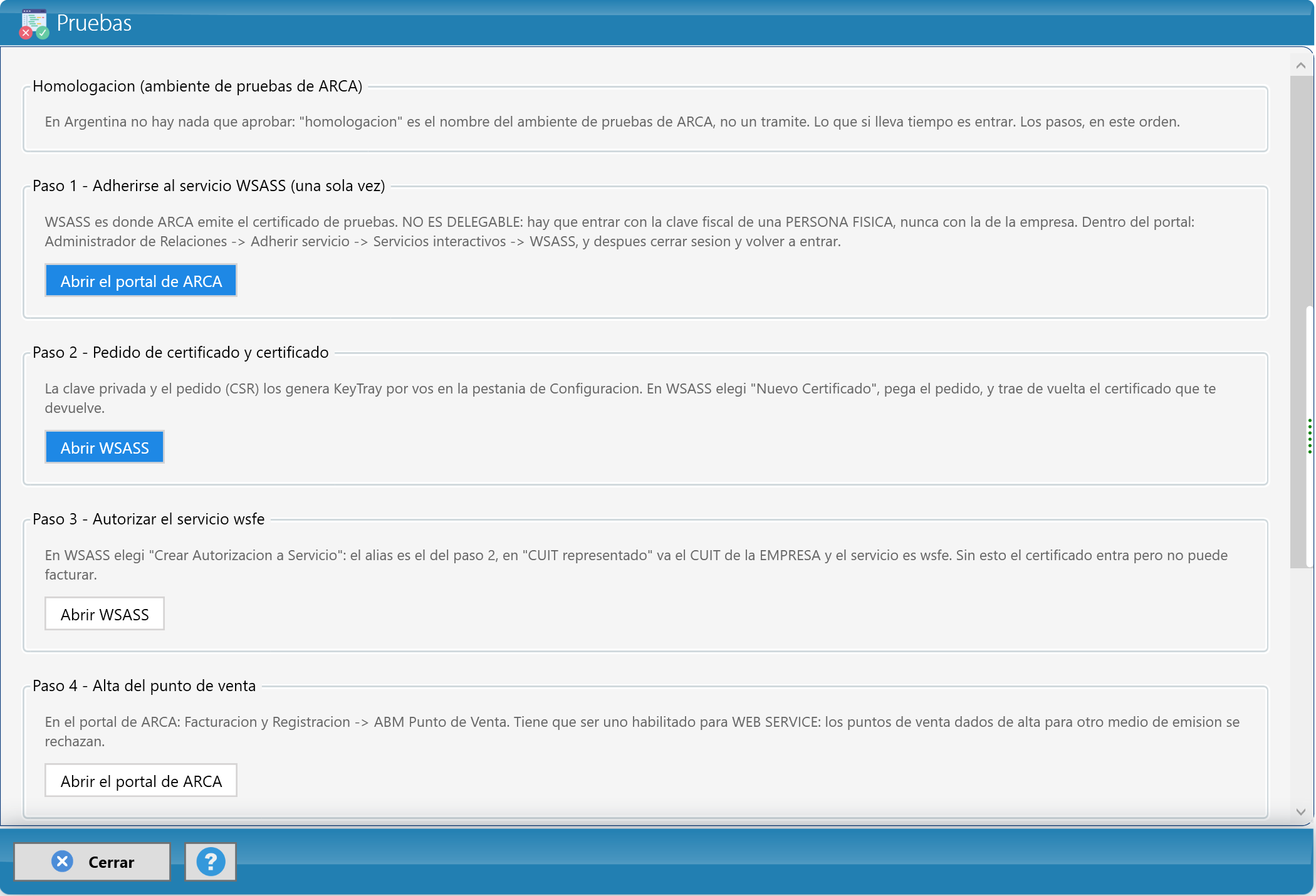The height and width of the screenshot is (896, 1316).
Task: Open ARCA portal under Paso 4
Action: [x=141, y=781]
